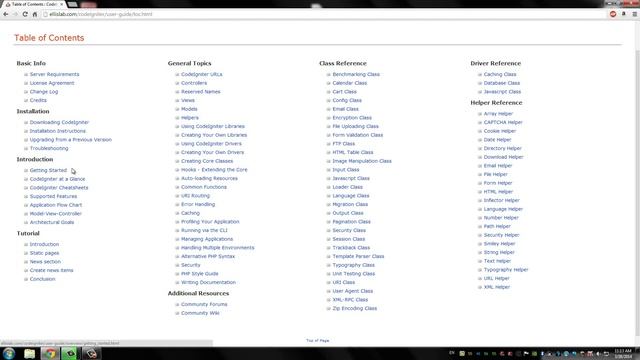Open Static pages tutorial link

(44, 253)
